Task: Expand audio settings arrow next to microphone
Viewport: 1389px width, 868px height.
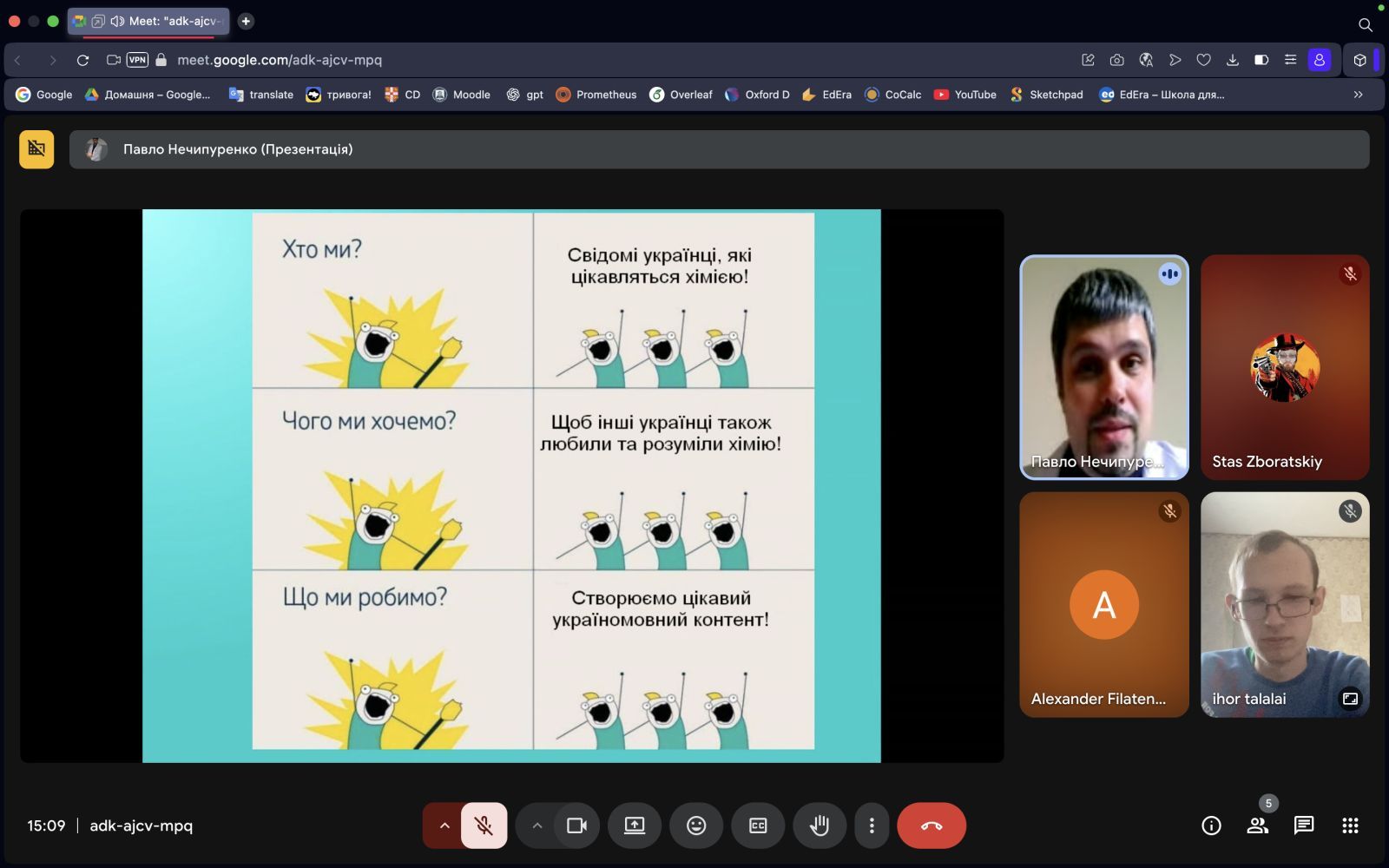Action: pyautogui.click(x=444, y=825)
